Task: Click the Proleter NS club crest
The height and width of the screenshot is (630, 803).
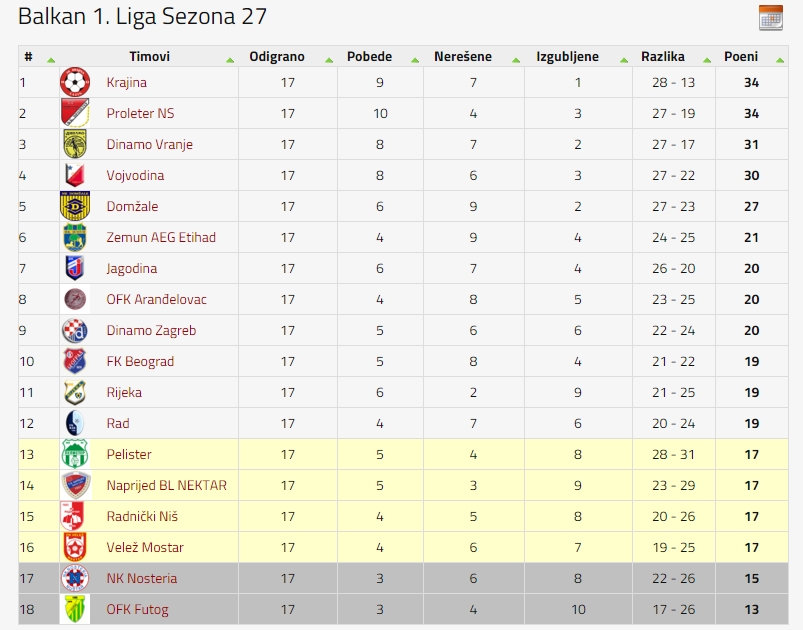Action: point(75,113)
